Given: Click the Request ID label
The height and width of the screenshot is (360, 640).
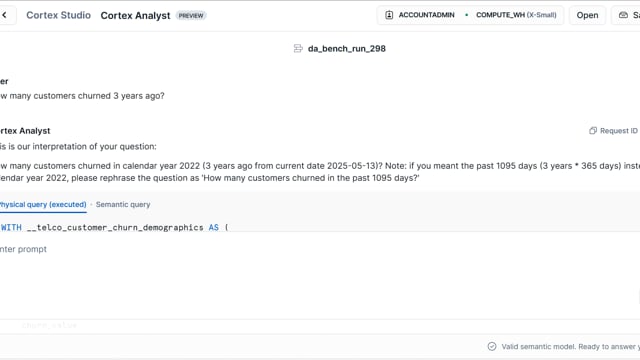Looking at the screenshot, I should pyautogui.click(x=618, y=131).
